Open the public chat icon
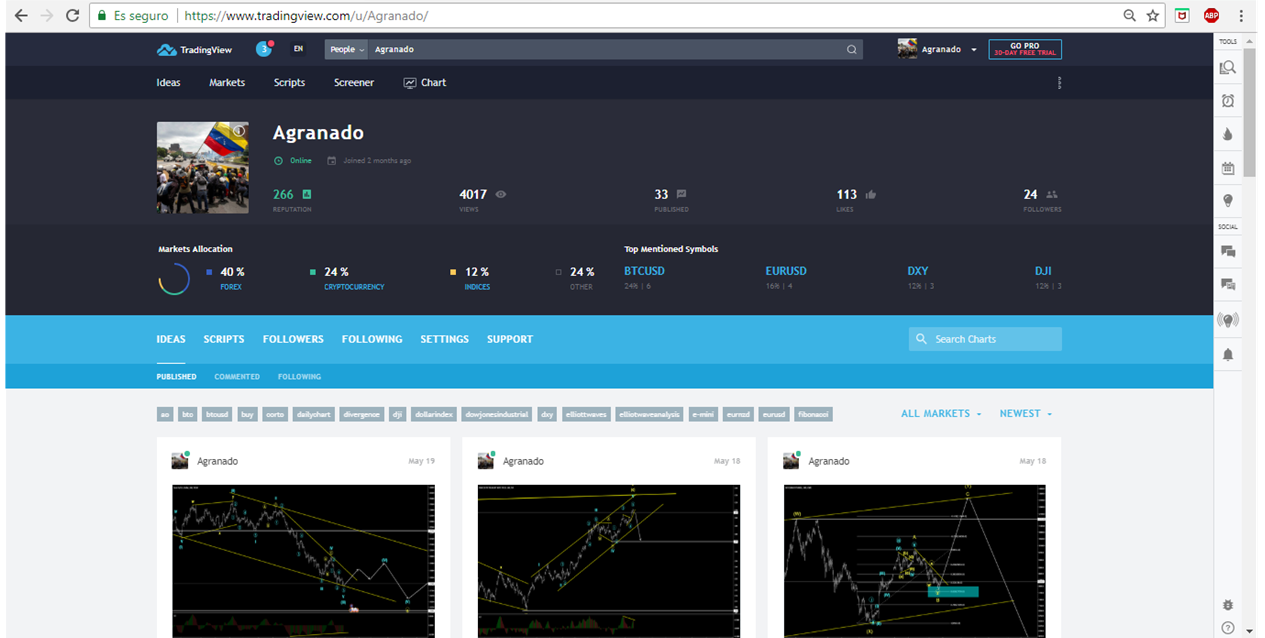Image resolution: width=1265 pixels, height=638 pixels. 1228,252
